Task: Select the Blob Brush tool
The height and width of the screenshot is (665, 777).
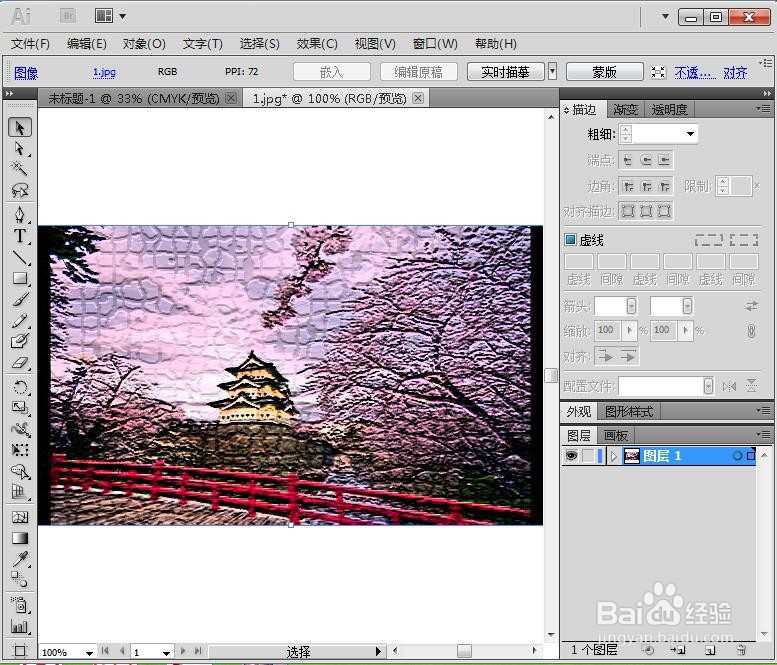Action: pyautogui.click(x=20, y=341)
